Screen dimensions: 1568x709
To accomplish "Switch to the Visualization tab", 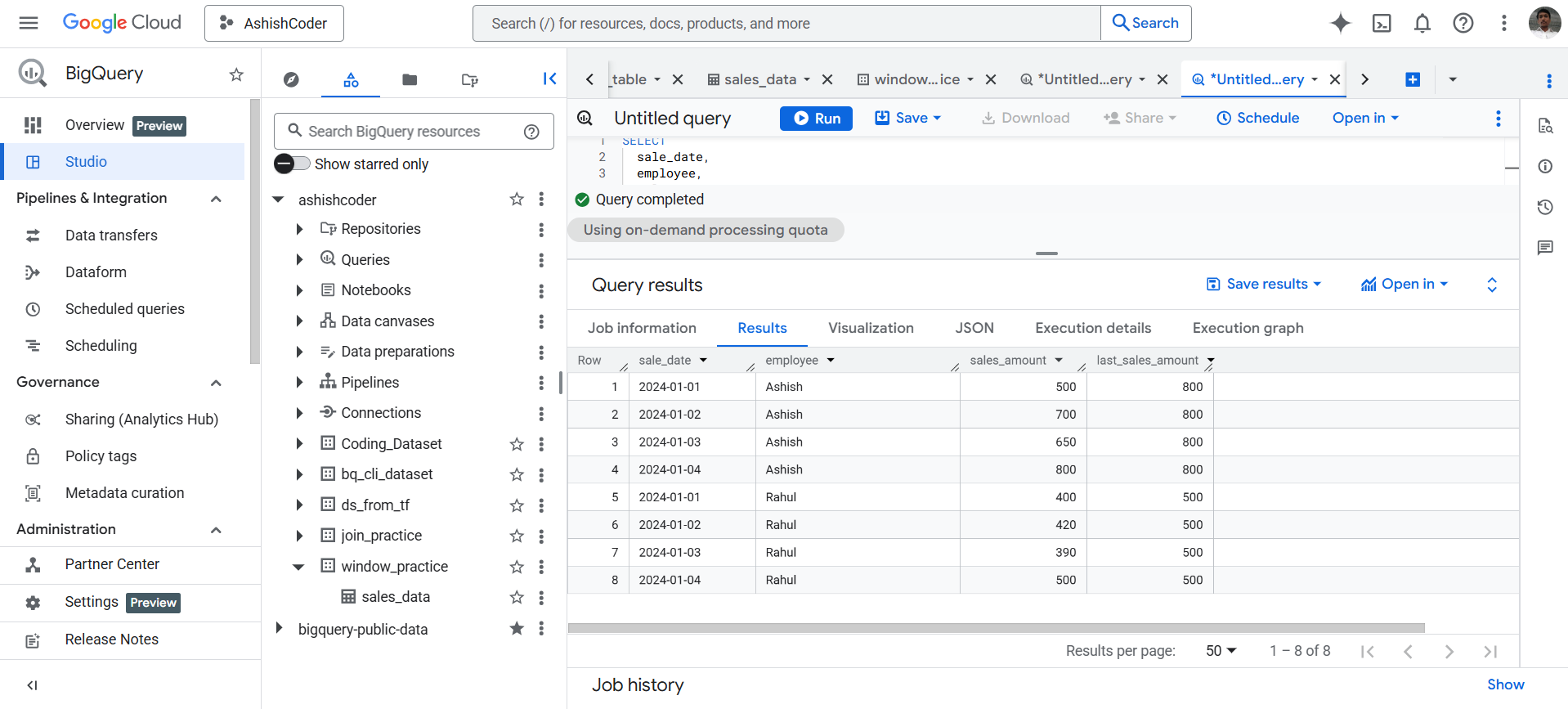I will 871,328.
